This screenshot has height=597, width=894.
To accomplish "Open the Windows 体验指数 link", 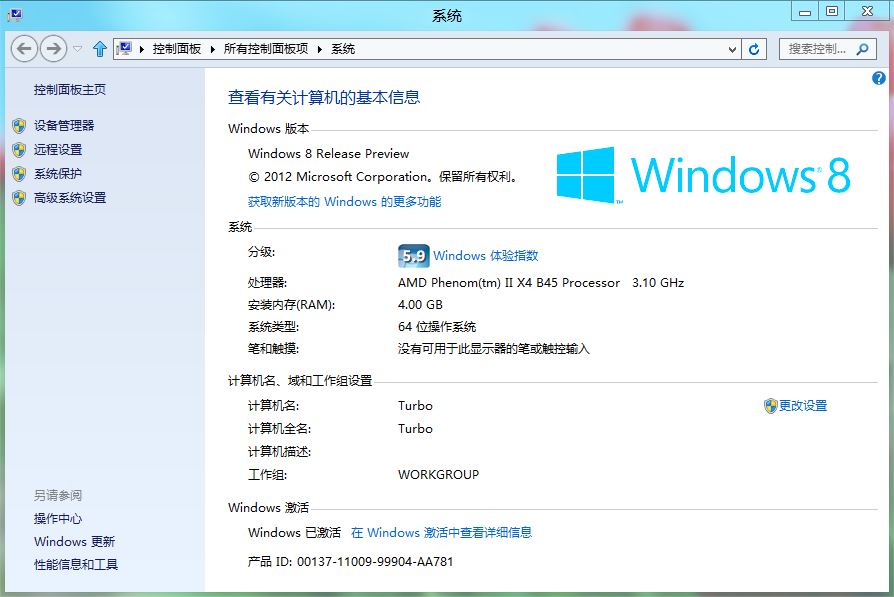I will pos(486,255).
